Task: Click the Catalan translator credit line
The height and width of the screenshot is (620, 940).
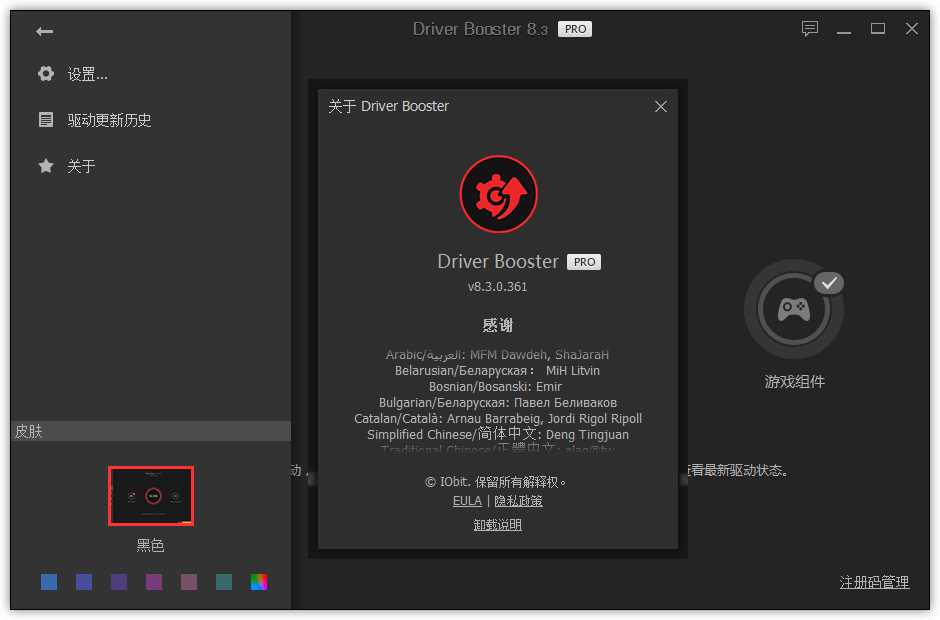Action: point(498,419)
